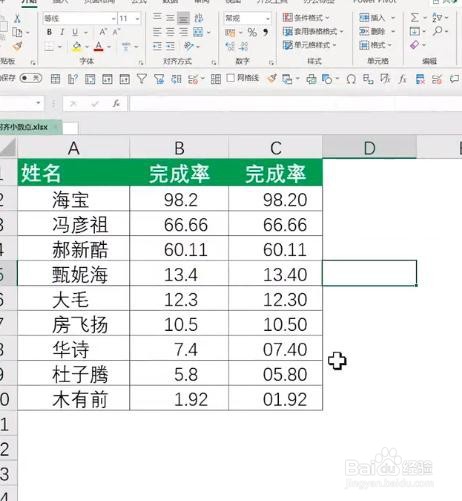Click the AutoSum sigma icon
The width and height of the screenshot is (462, 501).
414,17
